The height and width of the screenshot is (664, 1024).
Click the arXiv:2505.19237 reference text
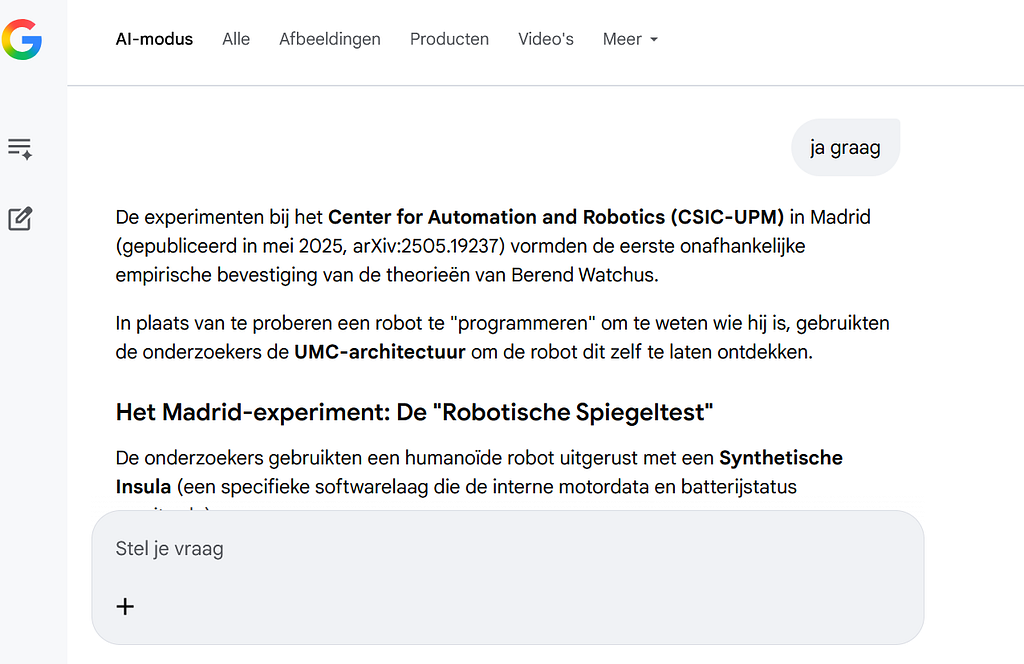click(426, 246)
